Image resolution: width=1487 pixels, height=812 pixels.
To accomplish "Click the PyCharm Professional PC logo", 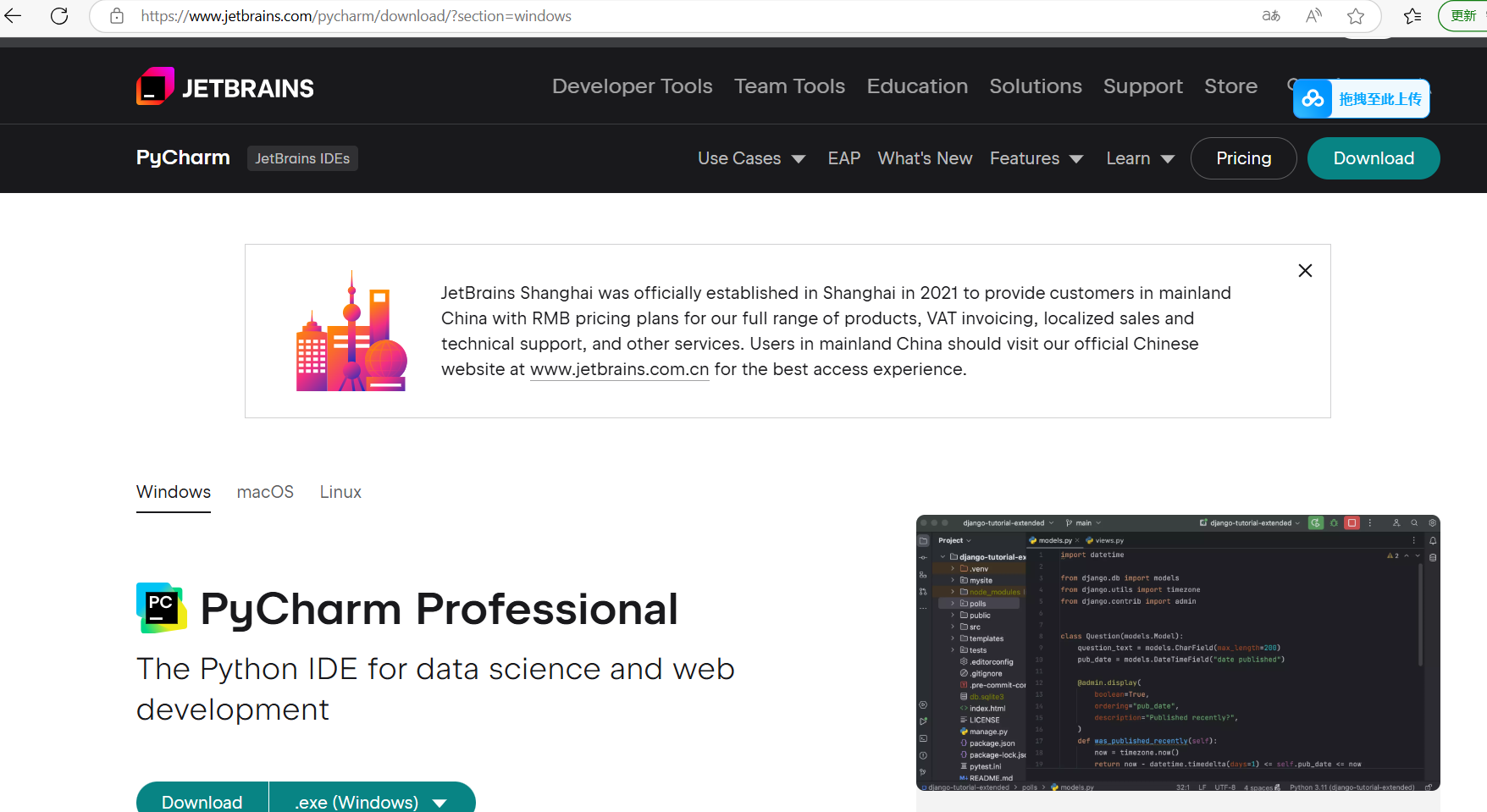I will point(161,608).
